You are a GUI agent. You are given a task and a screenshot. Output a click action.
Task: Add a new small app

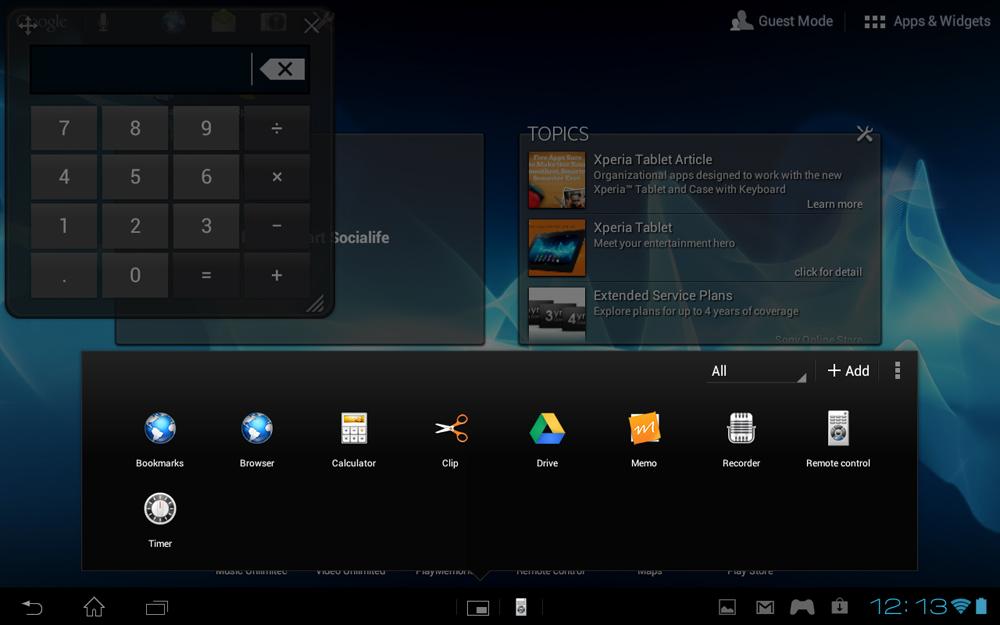(x=848, y=371)
